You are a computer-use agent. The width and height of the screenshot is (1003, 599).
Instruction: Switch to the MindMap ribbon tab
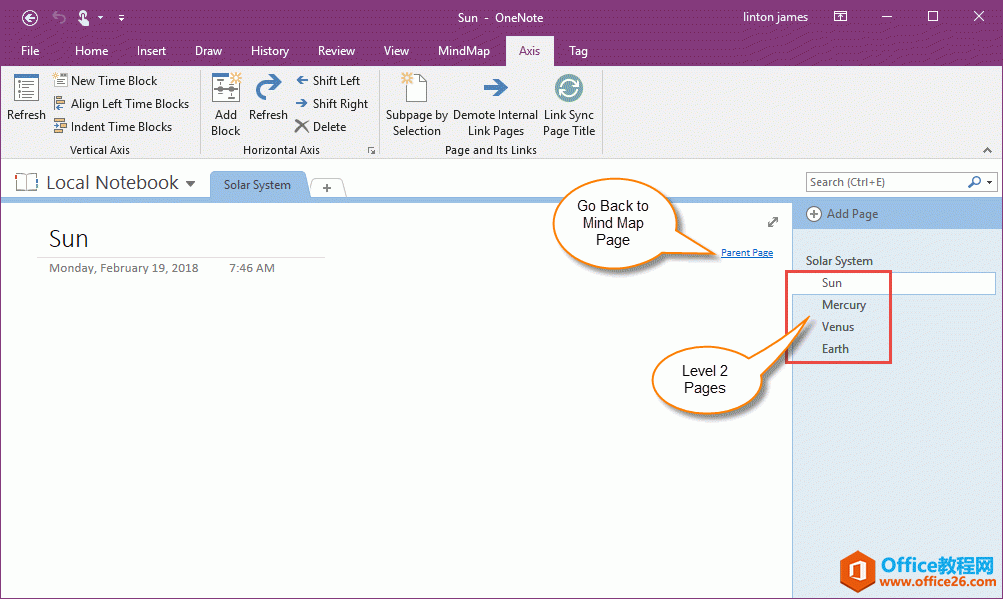(x=463, y=51)
